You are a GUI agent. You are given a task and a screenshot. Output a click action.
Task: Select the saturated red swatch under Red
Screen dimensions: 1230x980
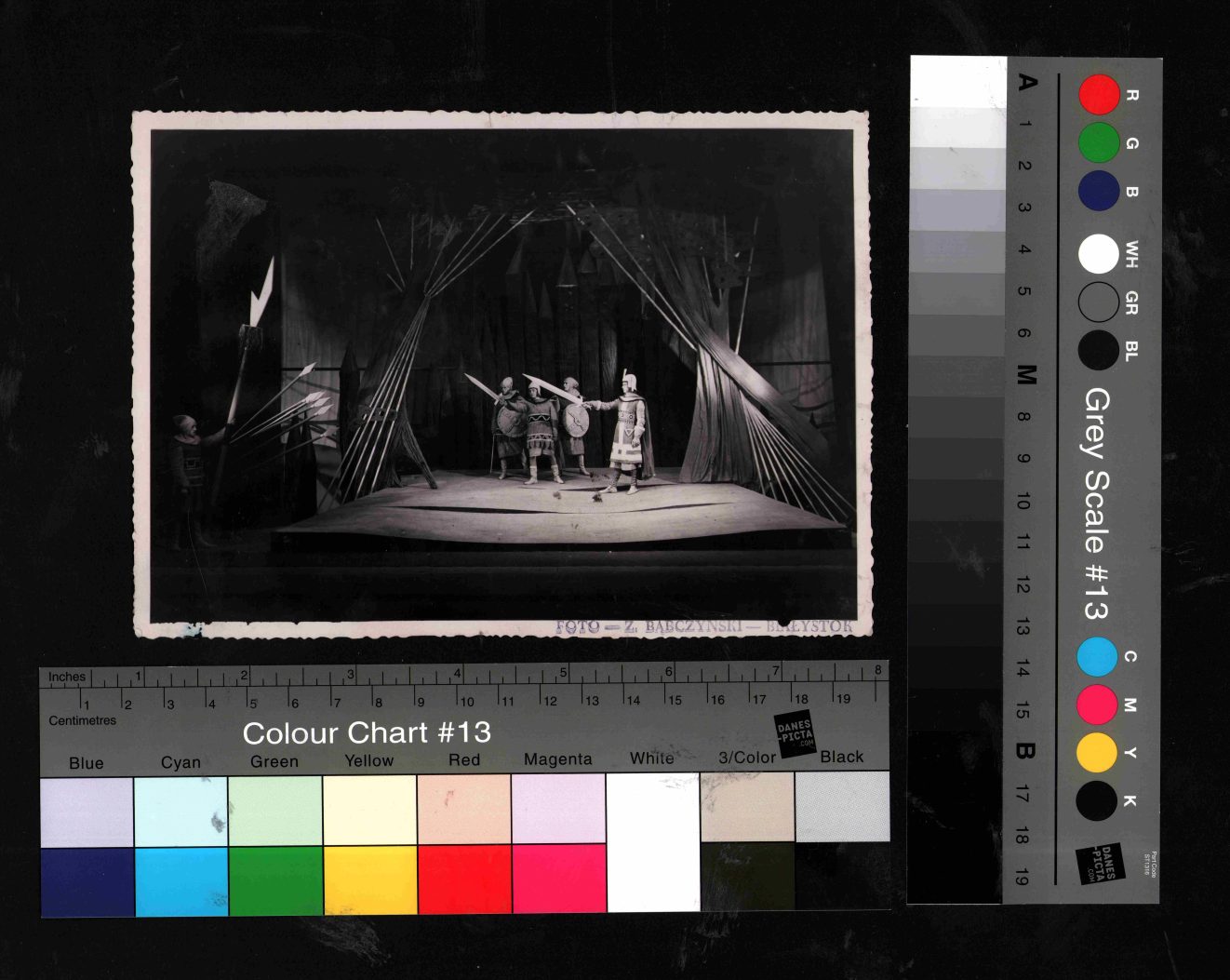click(464, 879)
